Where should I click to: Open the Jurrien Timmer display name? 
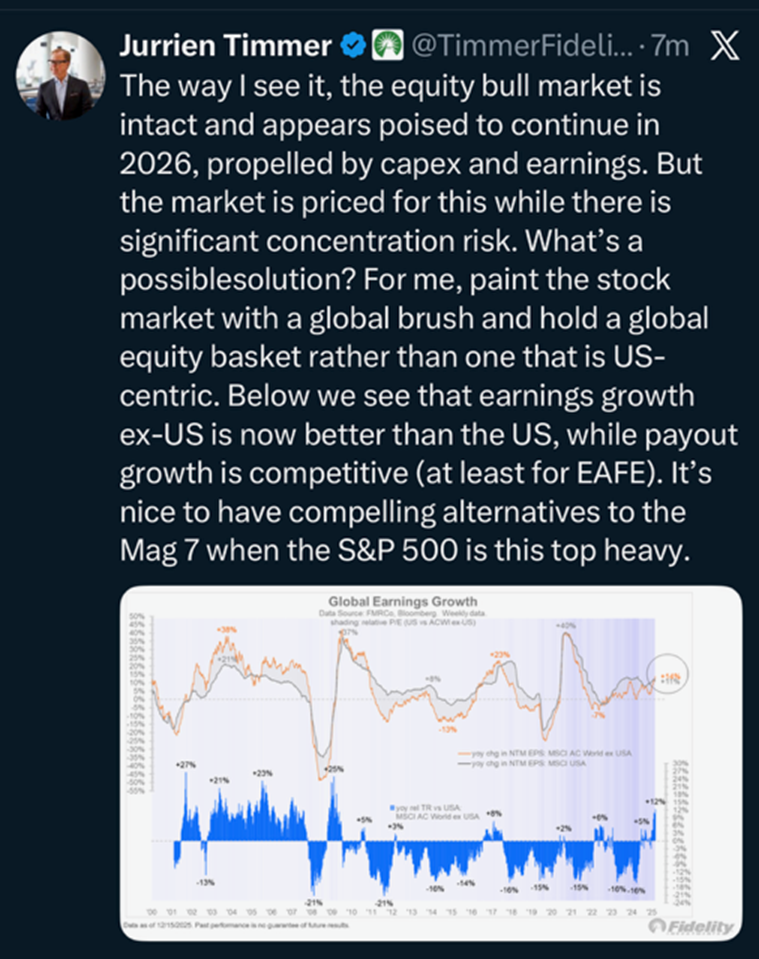(x=225, y=46)
